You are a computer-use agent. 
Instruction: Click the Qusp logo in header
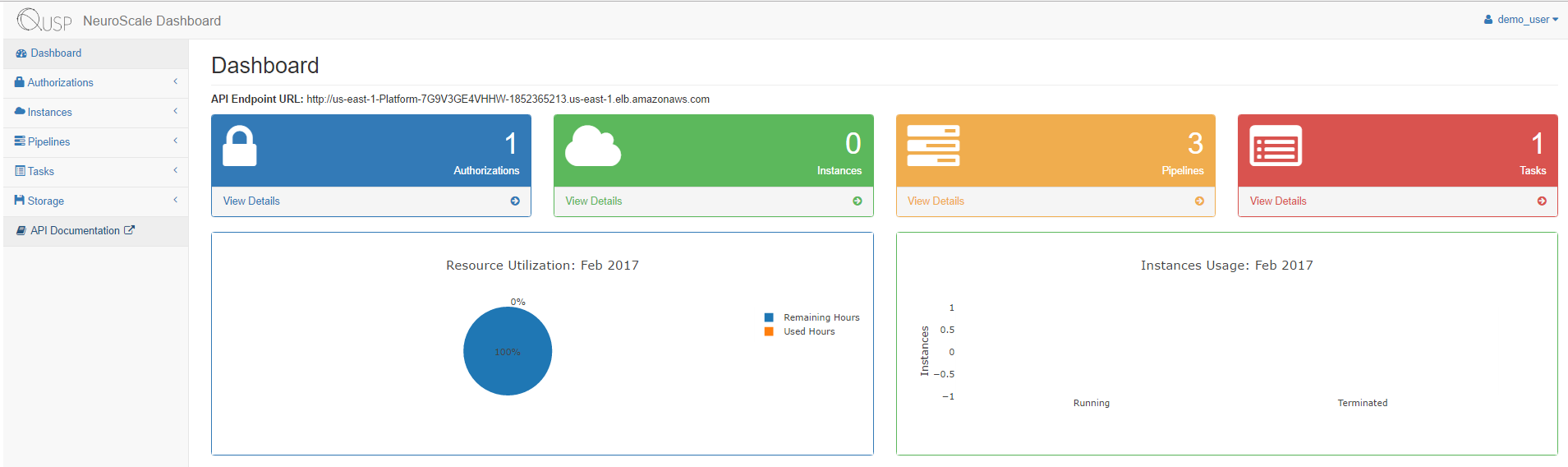point(44,20)
